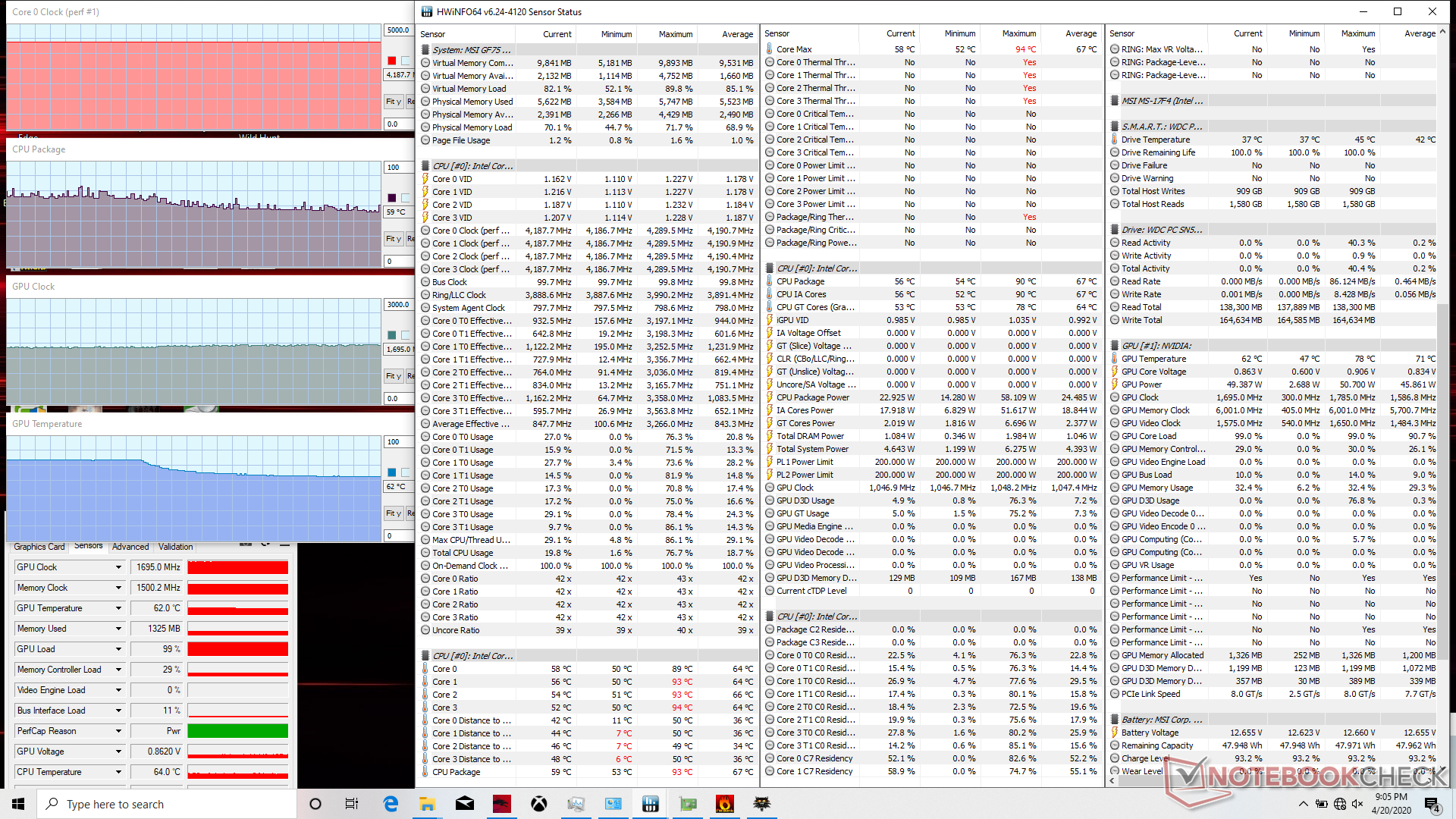This screenshot has width=1456, height=819.
Task: Open File Explorer from taskbar
Action: 428,804
